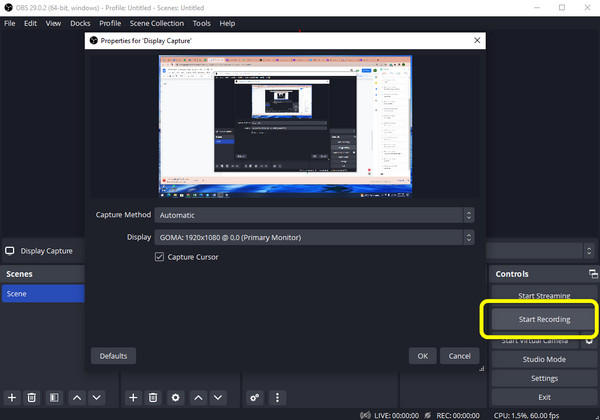Move the scene up in Scenes toolbar
600x420 pixels.
[77, 398]
